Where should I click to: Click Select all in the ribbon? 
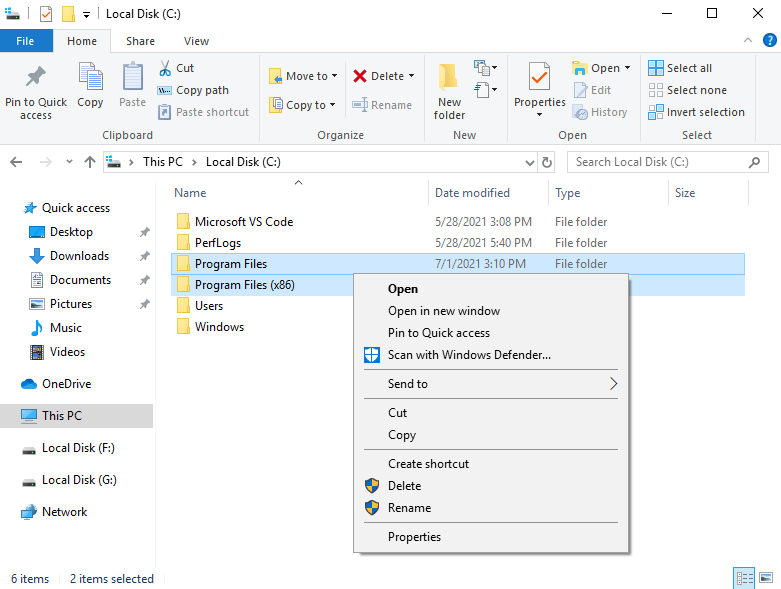pyautogui.click(x=680, y=68)
